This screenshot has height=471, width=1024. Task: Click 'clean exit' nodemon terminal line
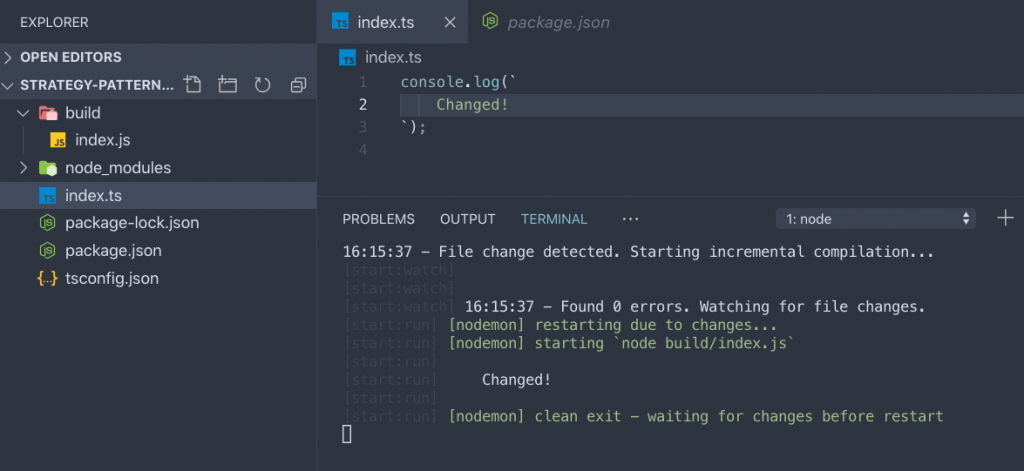pos(696,416)
